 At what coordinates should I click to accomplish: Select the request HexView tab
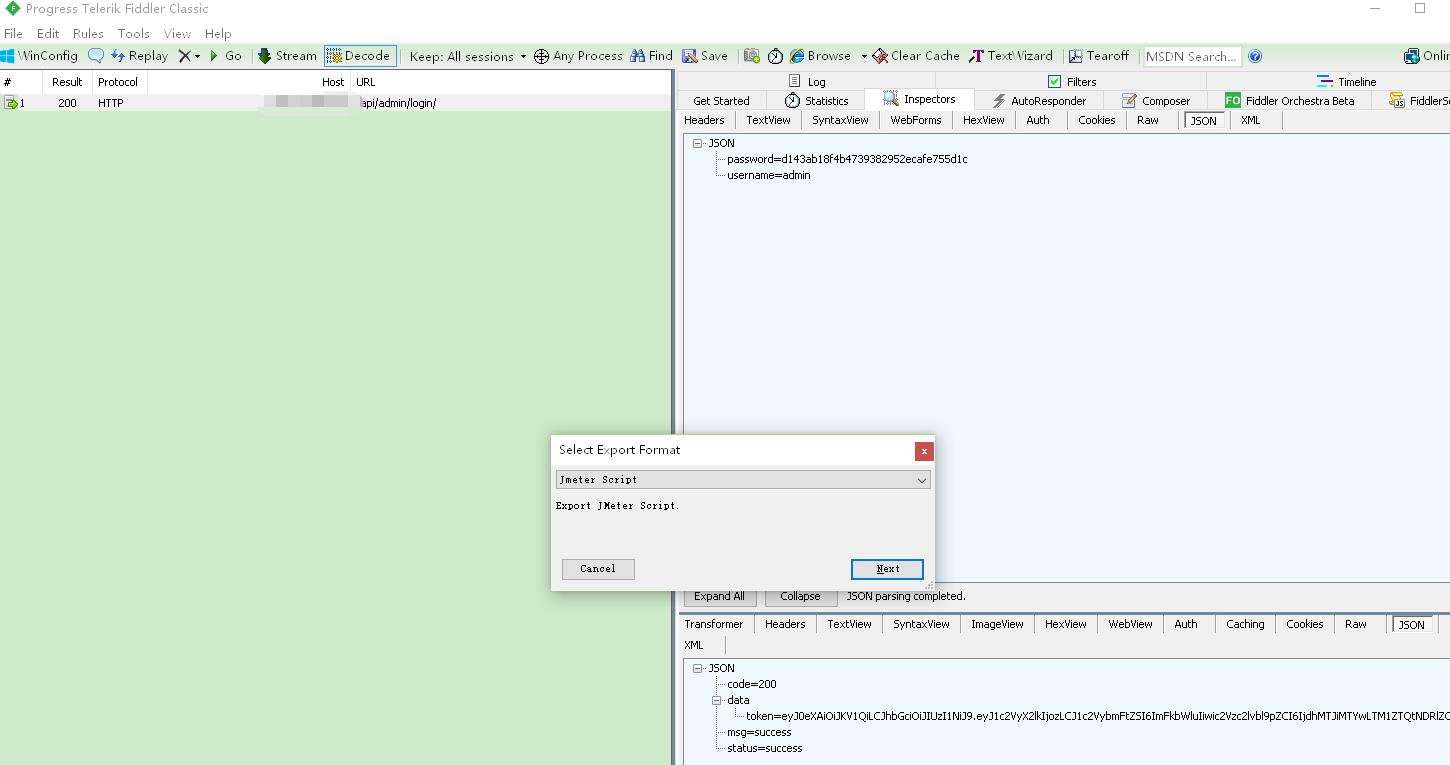tap(984, 120)
